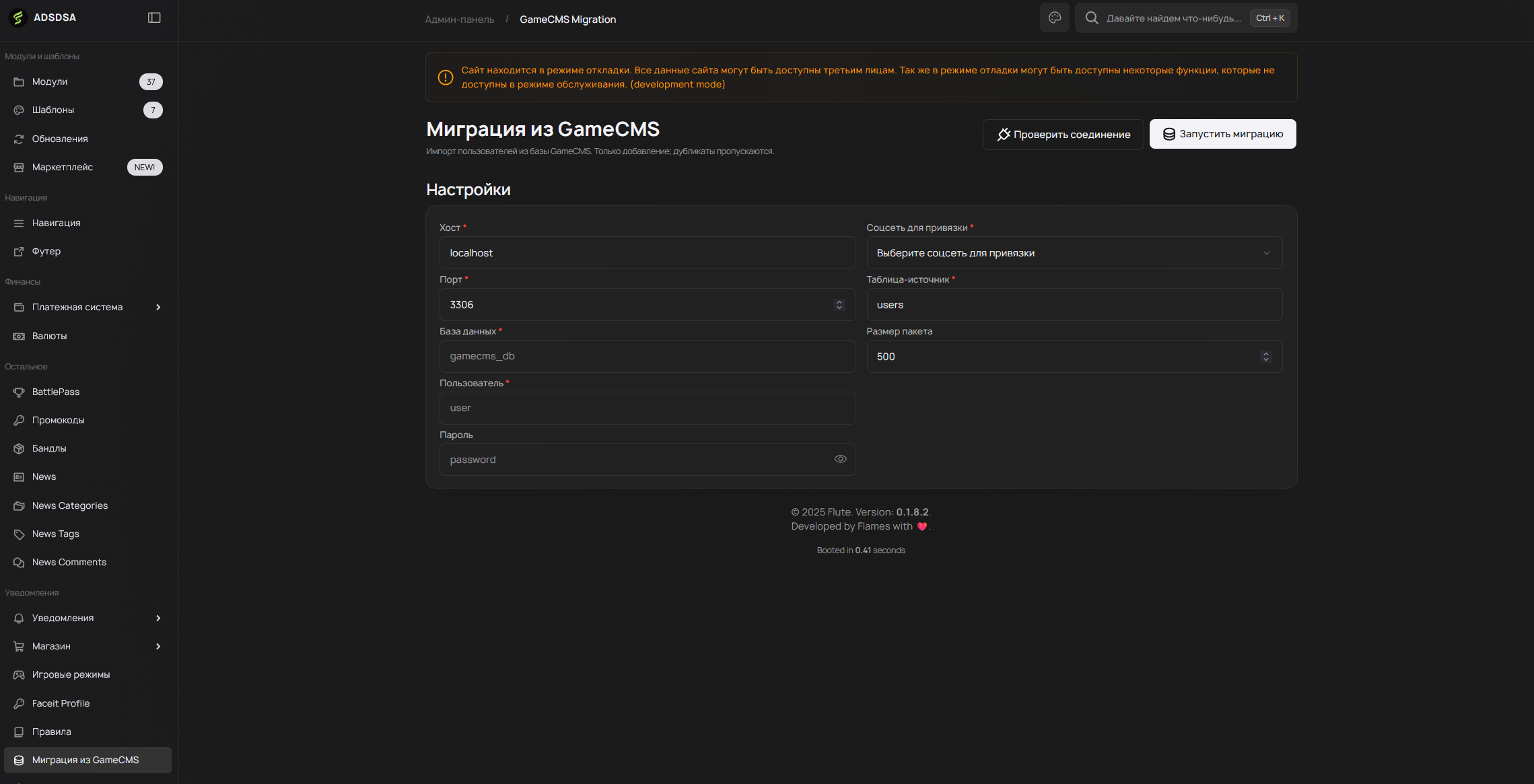Select Миграция из GameCMS in sidebar

point(85,760)
